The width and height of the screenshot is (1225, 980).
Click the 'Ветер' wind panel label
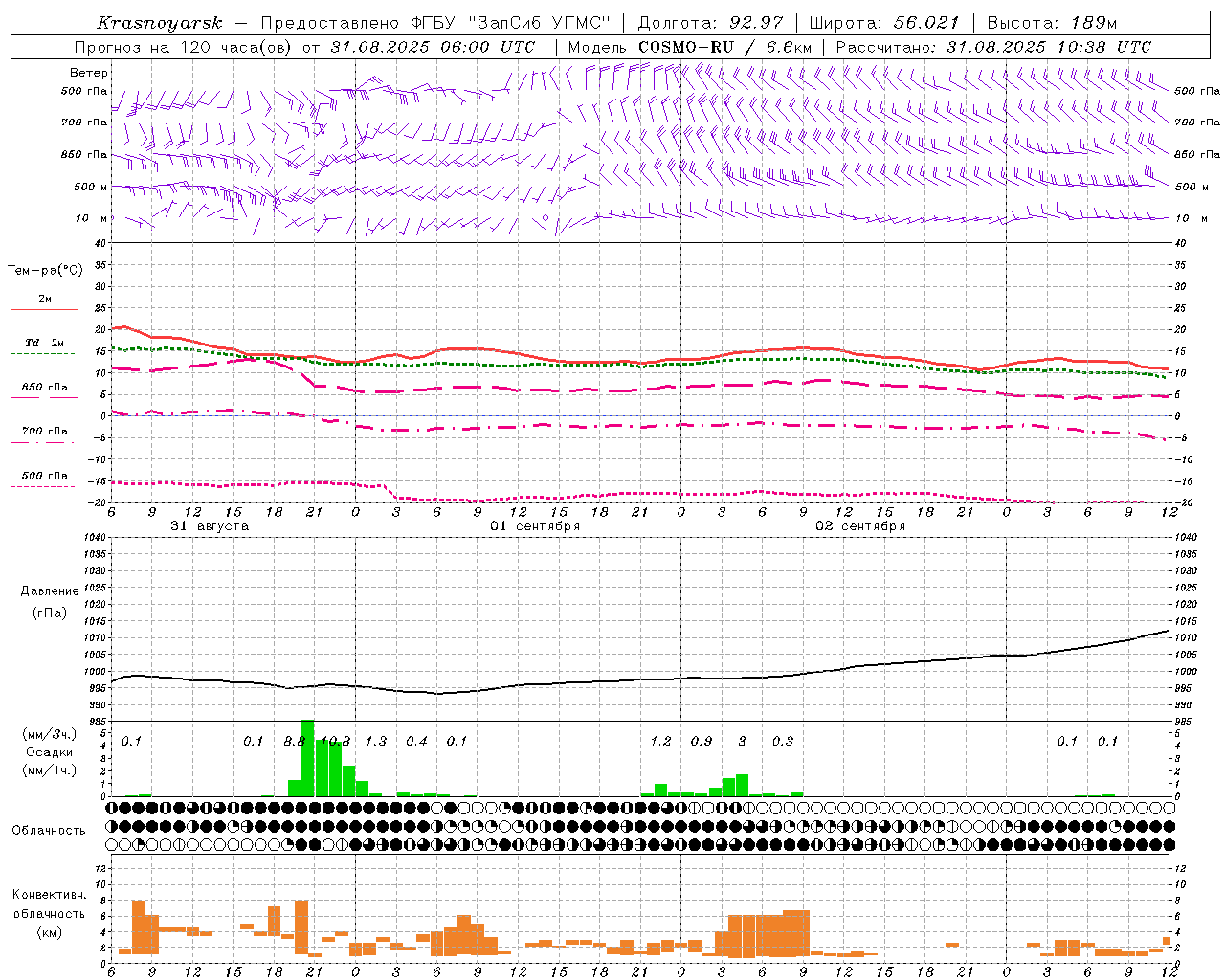(89, 73)
